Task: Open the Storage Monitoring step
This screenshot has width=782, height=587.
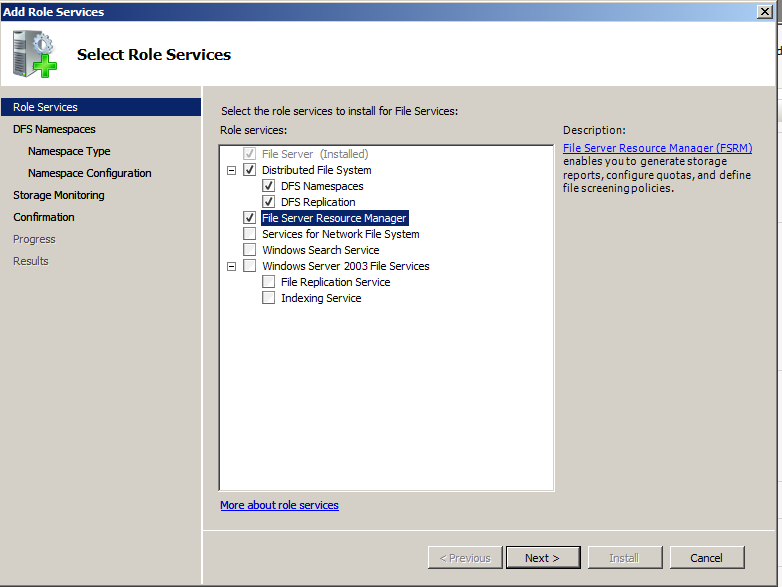Action: pyautogui.click(x=59, y=195)
